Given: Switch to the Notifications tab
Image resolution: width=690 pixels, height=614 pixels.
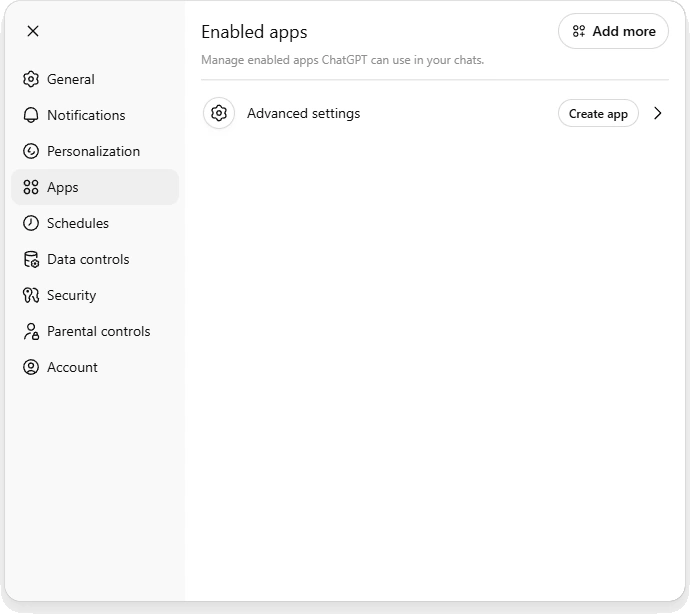Looking at the screenshot, I should pos(95,115).
